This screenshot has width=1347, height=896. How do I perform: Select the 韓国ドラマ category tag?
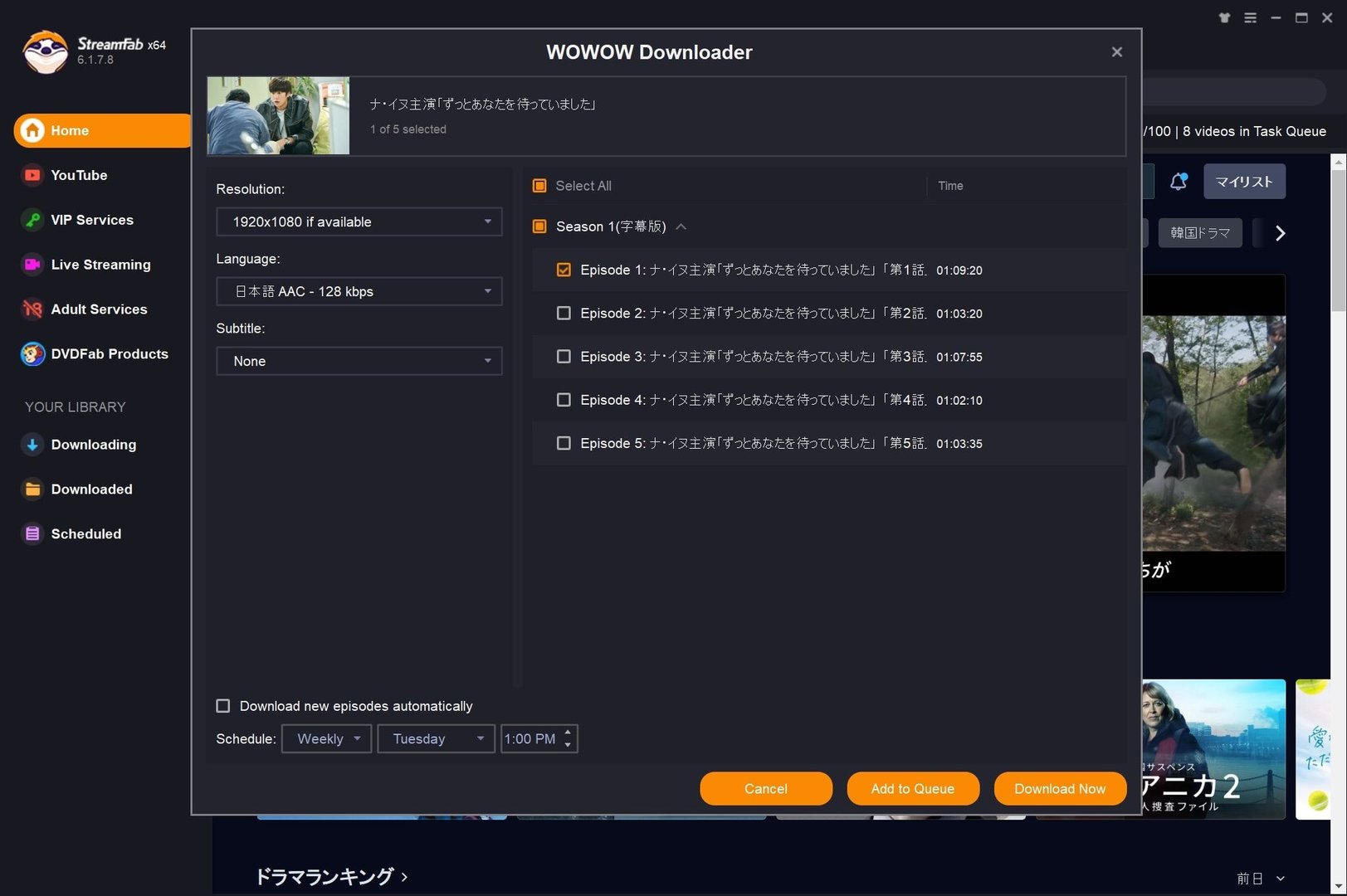(x=1200, y=233)
